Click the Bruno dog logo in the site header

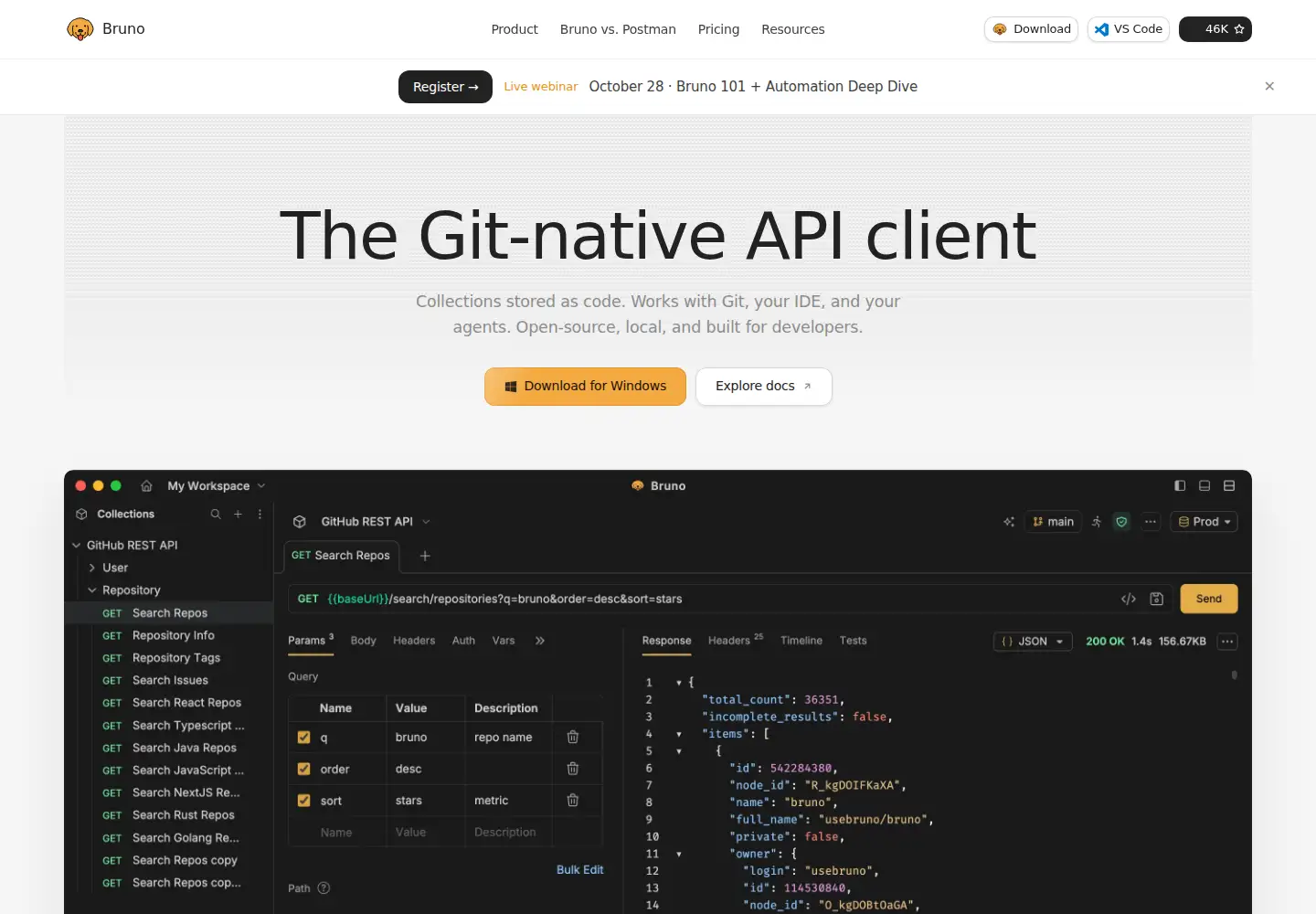click(80, 29)
